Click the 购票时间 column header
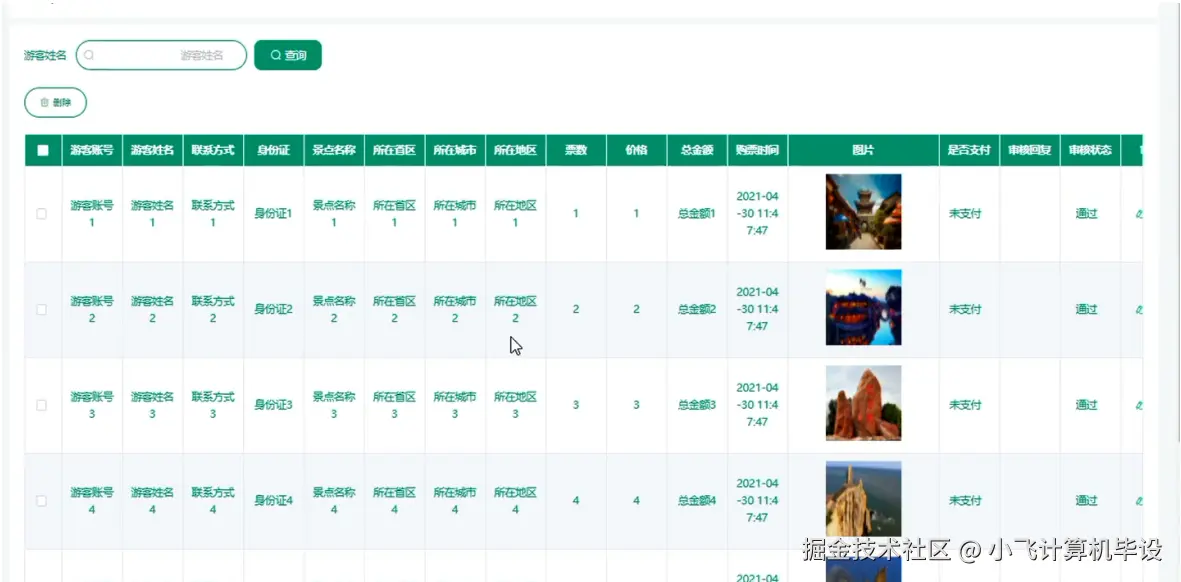This screenshot has height=582, width=1181. click(x=758, y=150)
